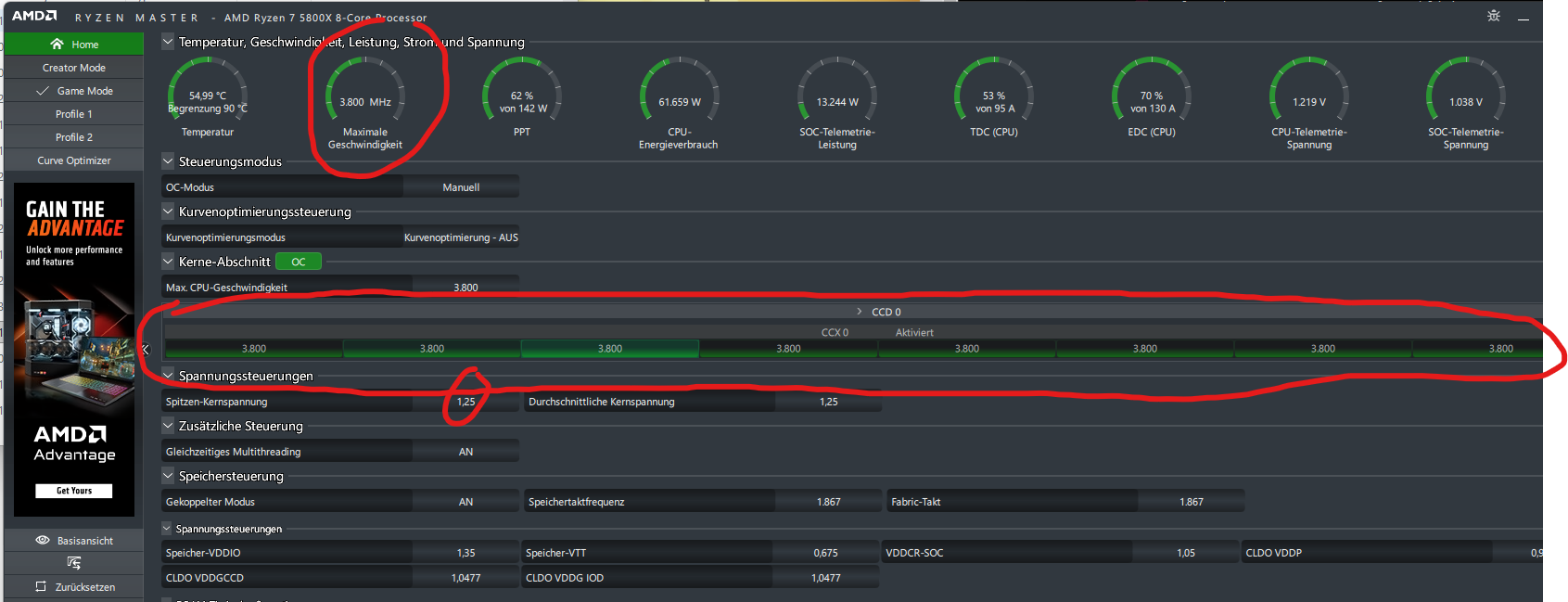This screenshot has width=1568, height=602.
Task: Click the Basisansicht eye icon
Action: pyautogui.click(x=43, y=540)
